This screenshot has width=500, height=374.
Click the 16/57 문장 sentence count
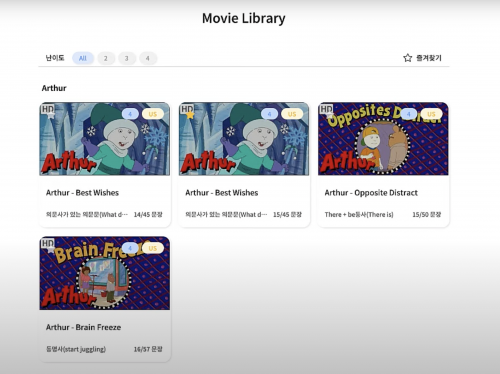148,349
